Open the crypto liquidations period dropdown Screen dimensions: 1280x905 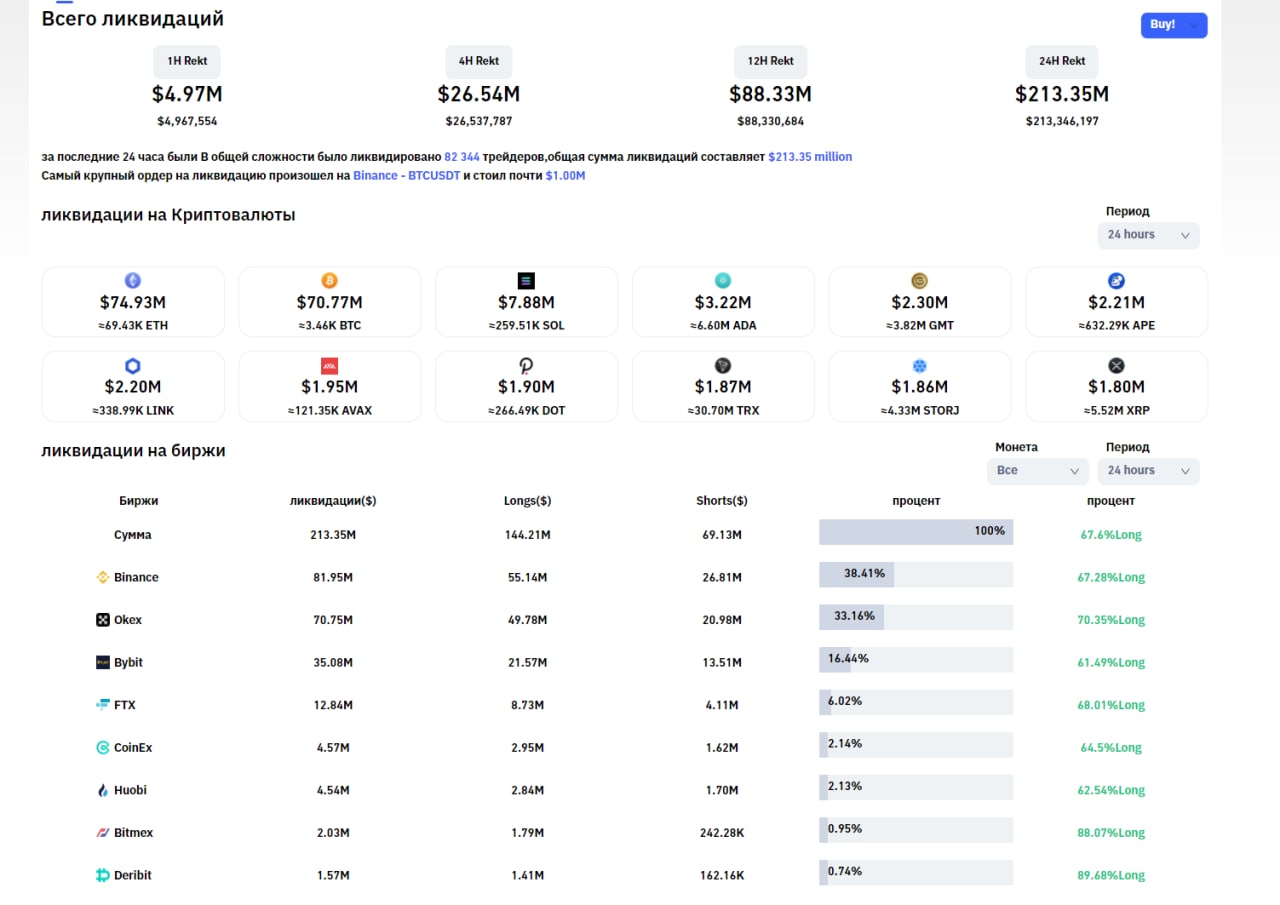coord(1148,235)
